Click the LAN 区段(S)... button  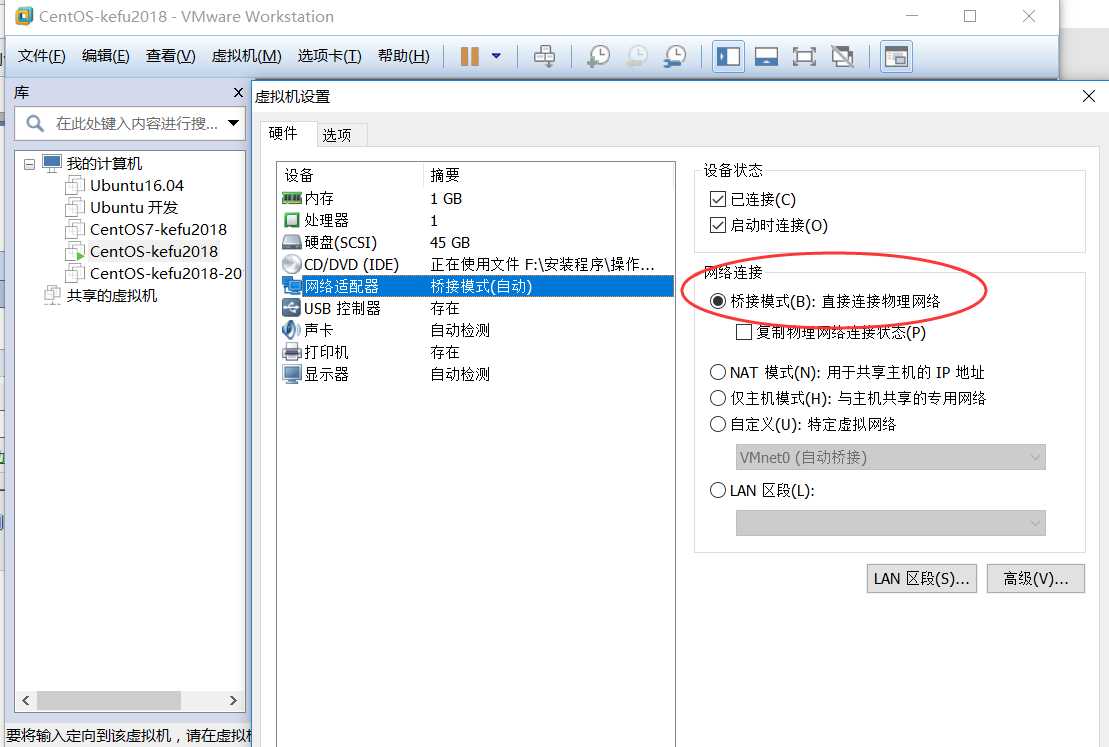[921, 579]
